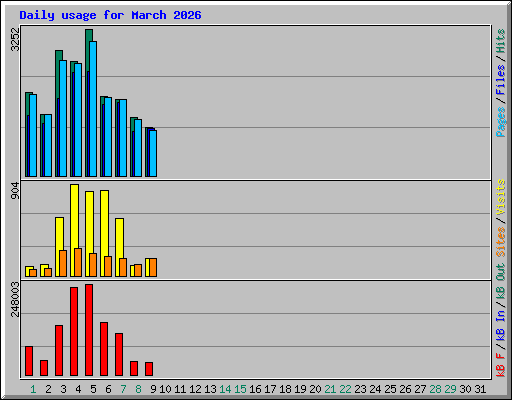512x400 pixels.
Task: Click the day 5 cyan pages bar
Action: point(93,109)
